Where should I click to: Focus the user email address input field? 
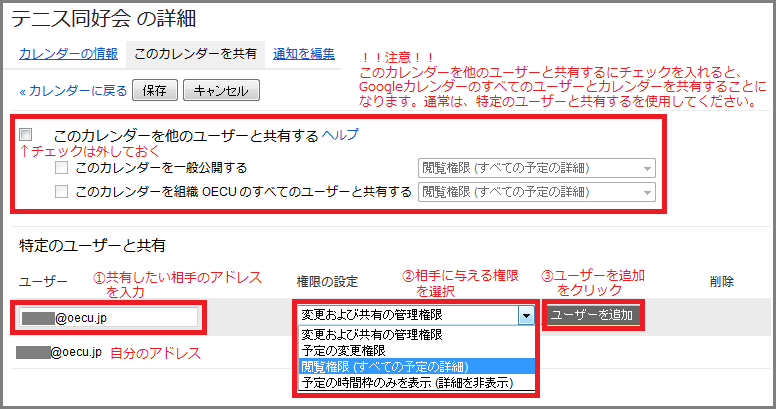click(110, 319)
